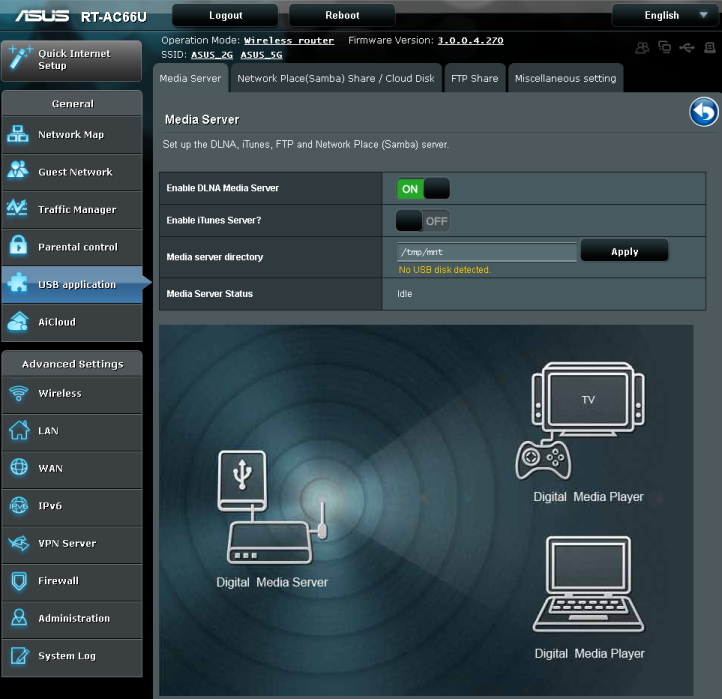Click the Reboot button
722x699 pixels.
(x=342, y=15)
